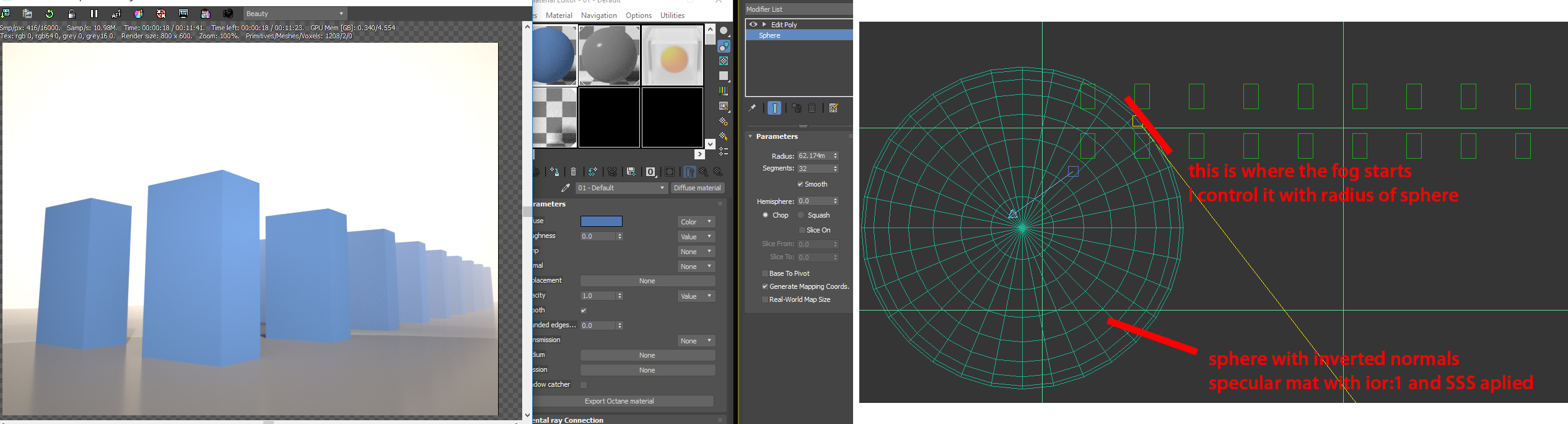
Task: Click the emission None button
Action: (647, 370)
